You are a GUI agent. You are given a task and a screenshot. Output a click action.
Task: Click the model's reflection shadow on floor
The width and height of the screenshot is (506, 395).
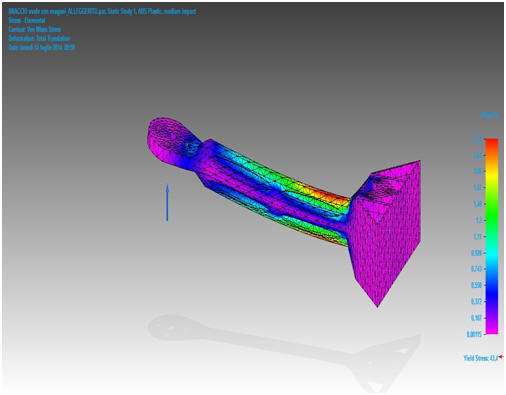click(283, 350)
